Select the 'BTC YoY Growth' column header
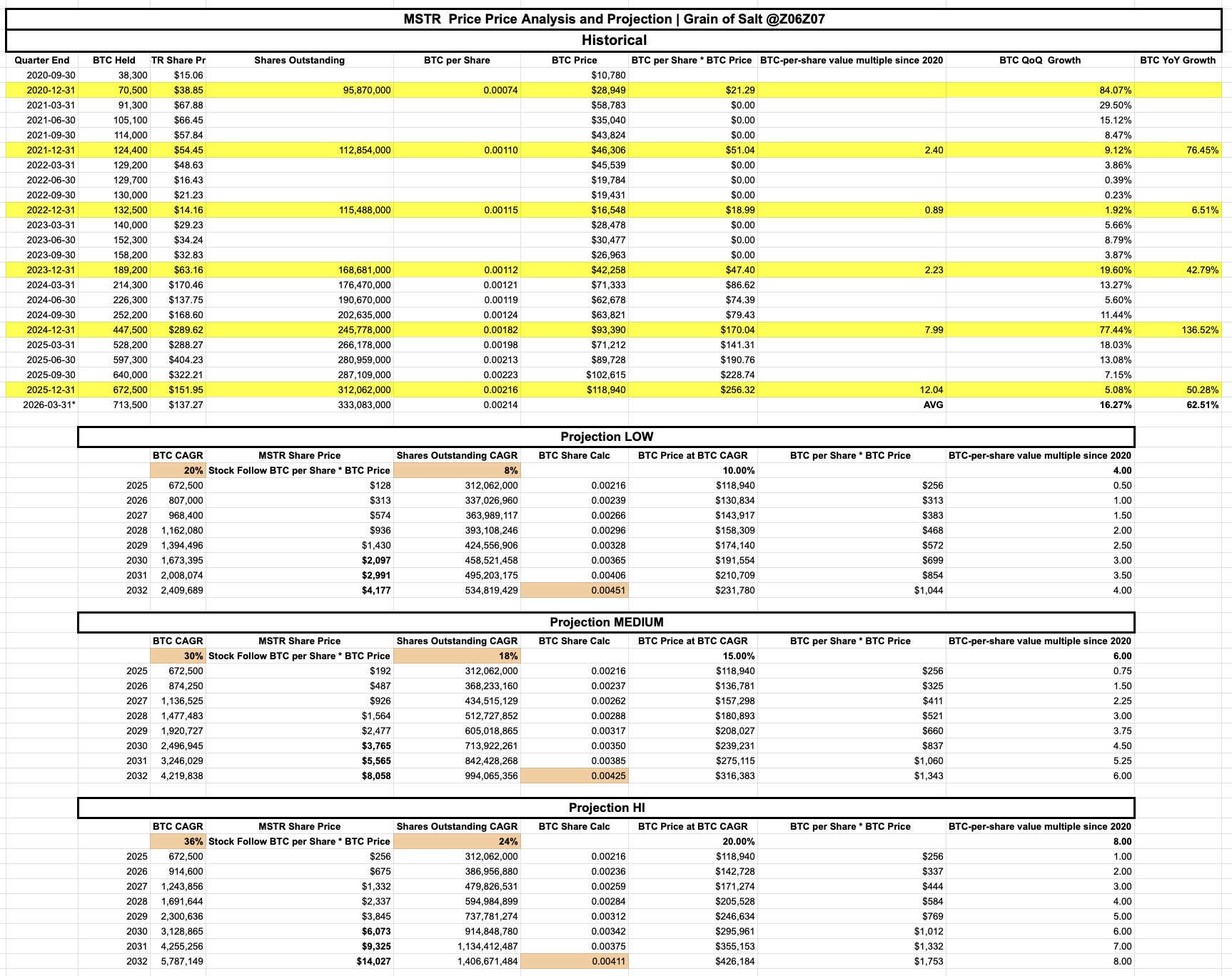This screenshot has width=1232, height=976. 1178,60
